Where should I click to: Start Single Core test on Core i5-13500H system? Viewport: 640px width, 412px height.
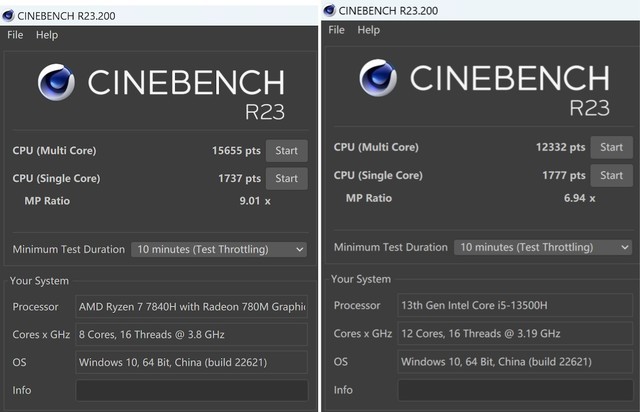point(611,176)
